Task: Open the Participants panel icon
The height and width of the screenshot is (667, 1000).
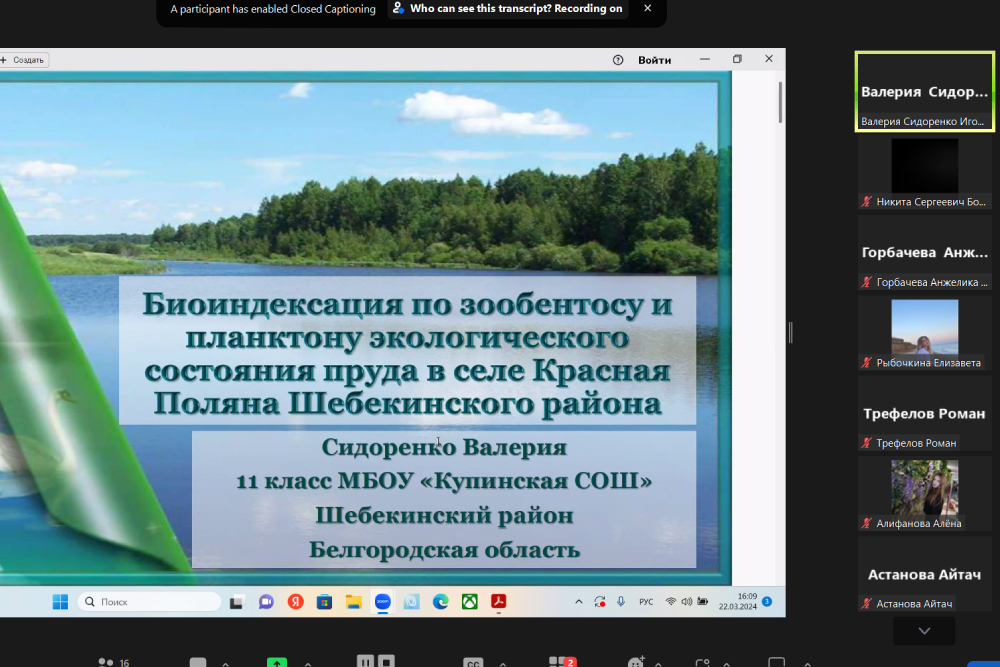Action: pos(105,662)
